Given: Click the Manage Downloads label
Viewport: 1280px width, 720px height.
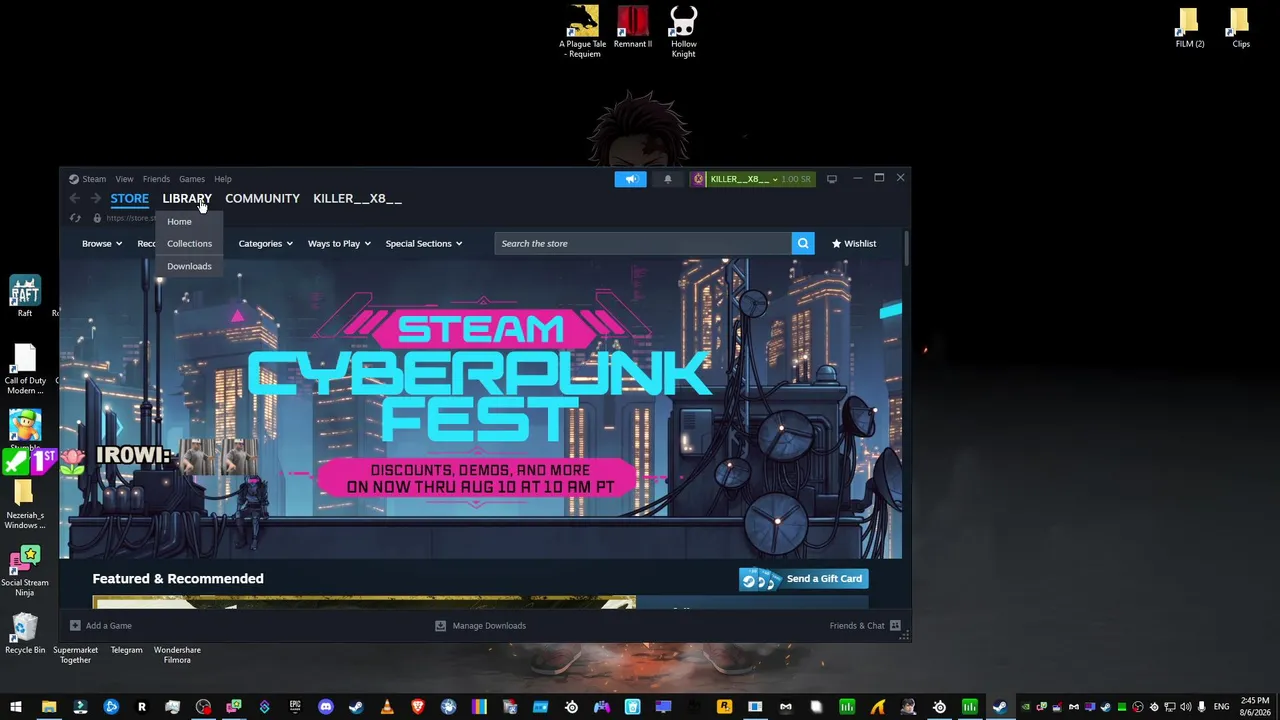Looking at the screenshot, I should coord(489,626).
